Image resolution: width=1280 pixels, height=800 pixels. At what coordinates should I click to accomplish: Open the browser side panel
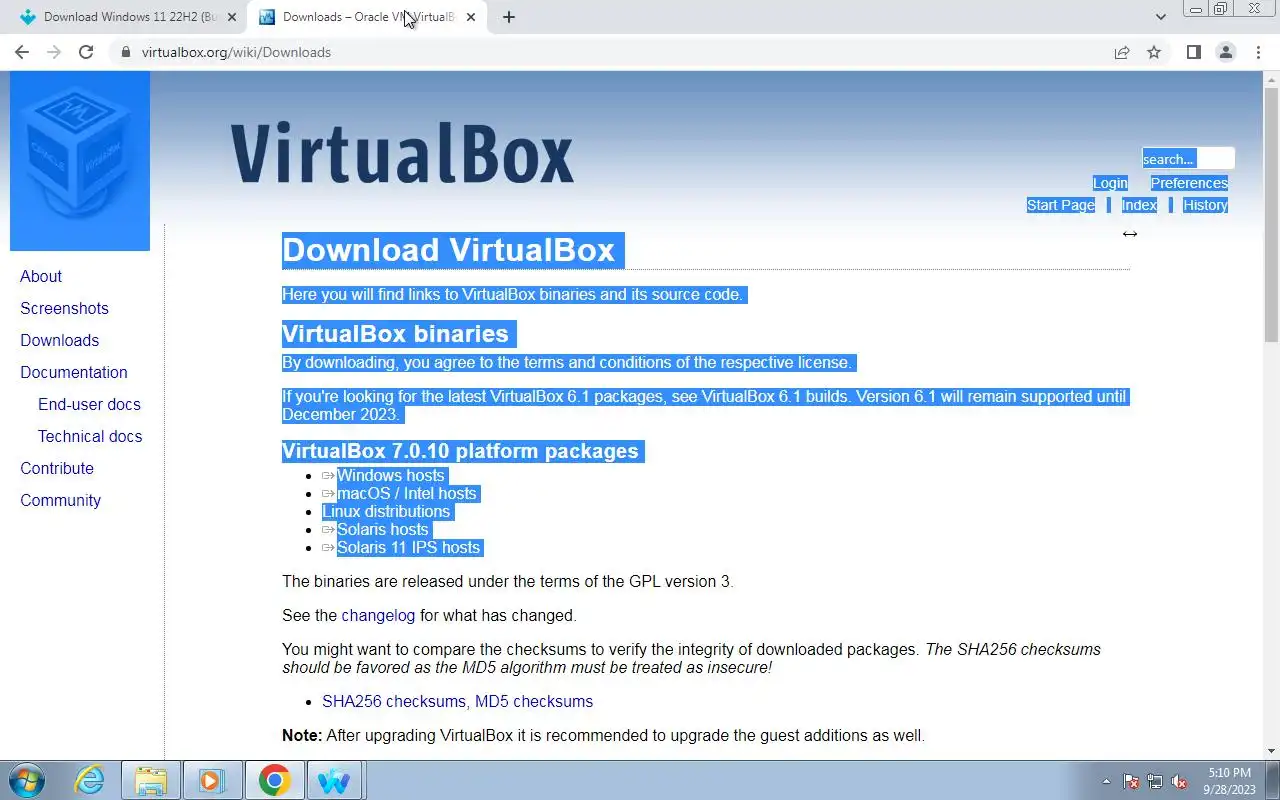(x=1193, y=52)
